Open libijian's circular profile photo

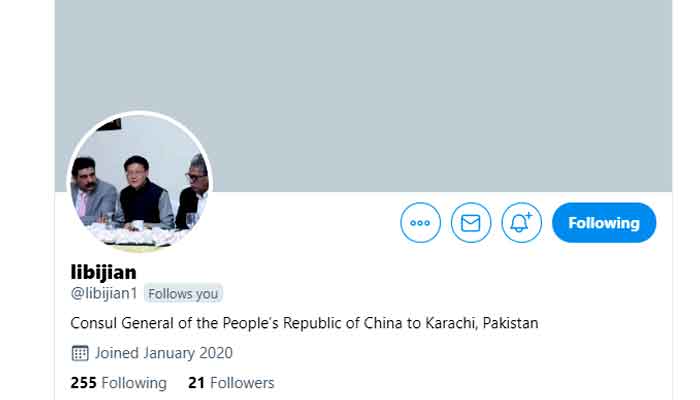tap(140, 183)
